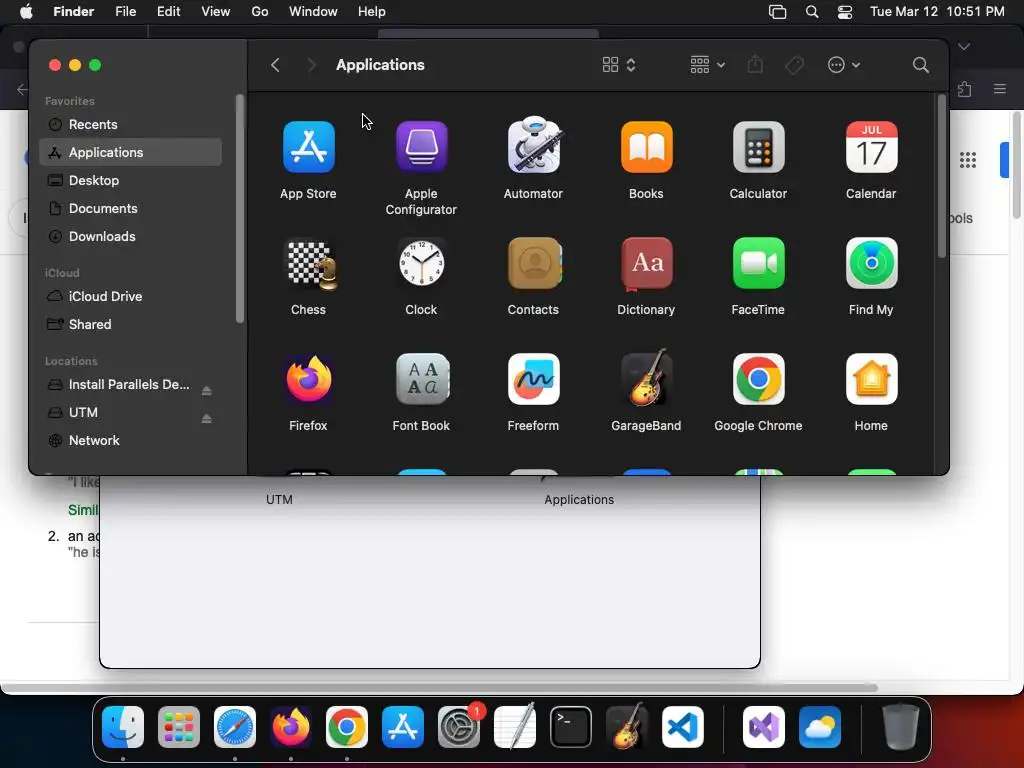Open the Action ellipsis menu
This screenshot has height=768, width=1024.
(844, 65)
